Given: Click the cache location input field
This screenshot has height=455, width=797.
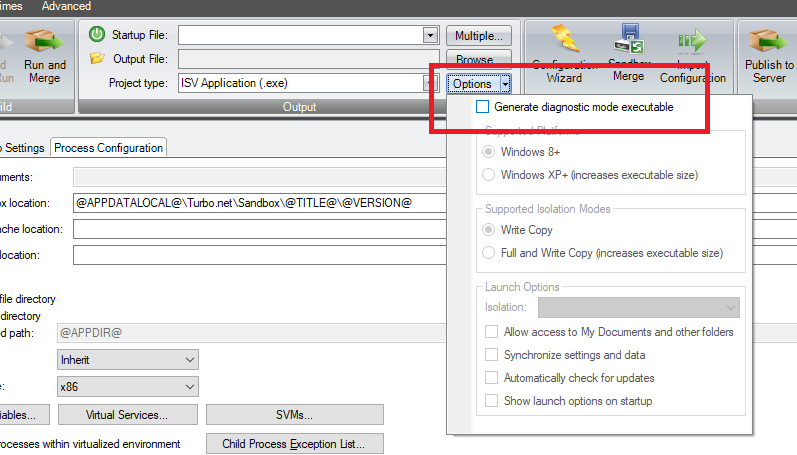Looking at the screenshot, I should [x=260, y=229].
